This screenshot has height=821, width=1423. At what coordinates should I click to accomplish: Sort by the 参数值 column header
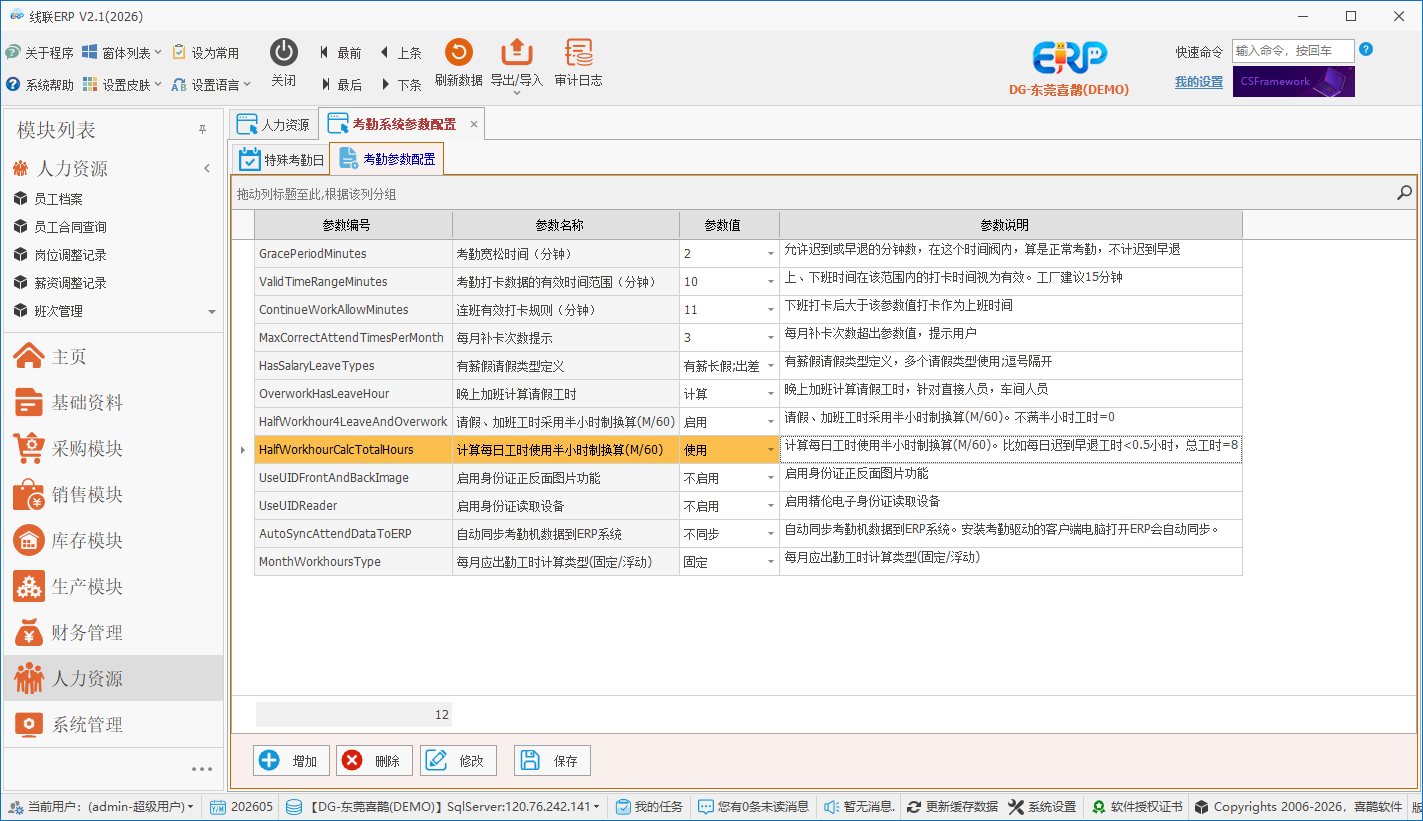[x=730, y=225]
